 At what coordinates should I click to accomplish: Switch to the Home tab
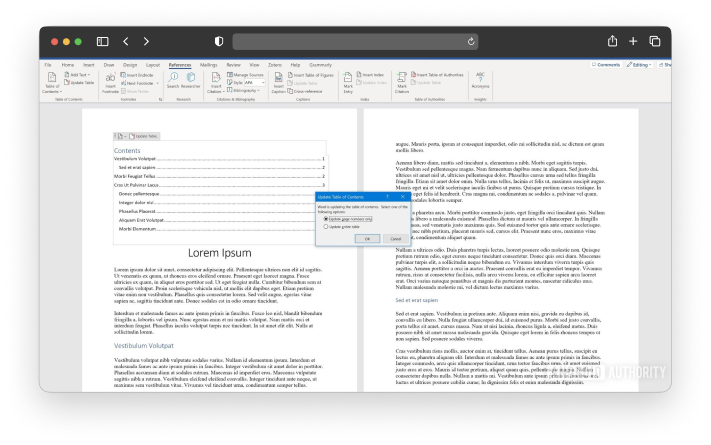68,65
